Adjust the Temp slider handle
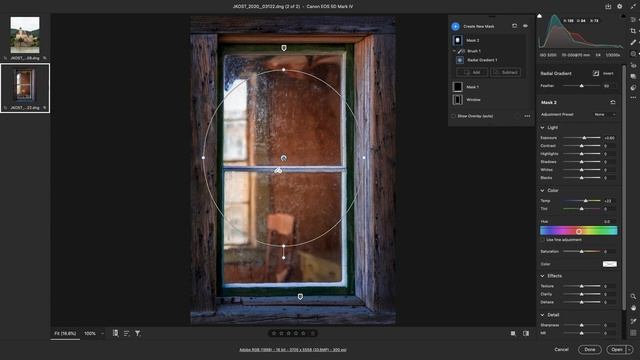Screen dimensions: 640x360 (586, 201)
